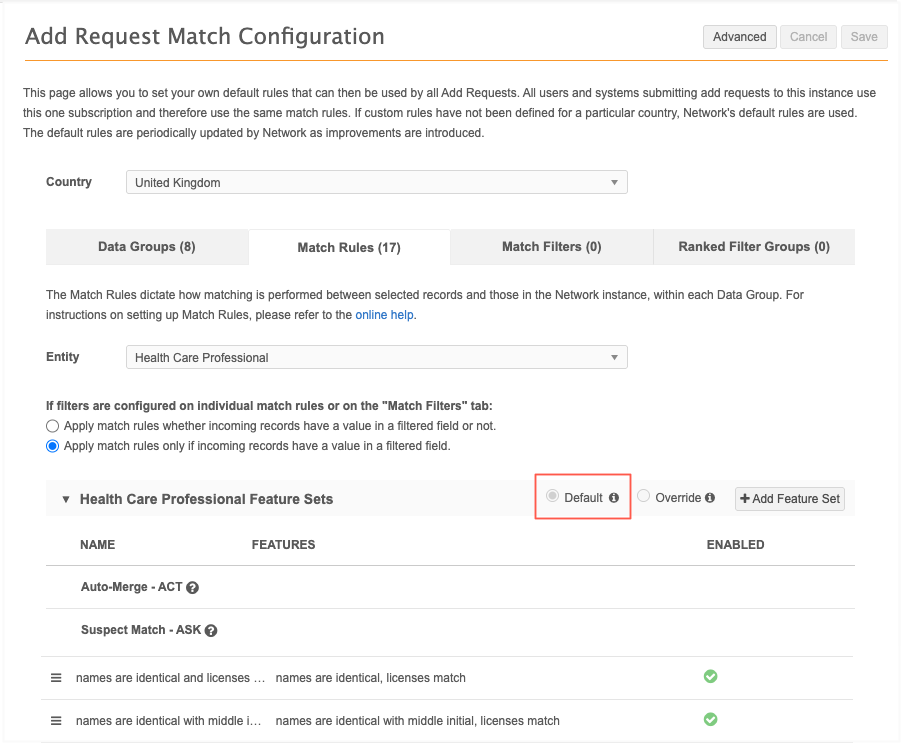
Task: Switch to Data Groups (8) tab
Action: point(147,247)
